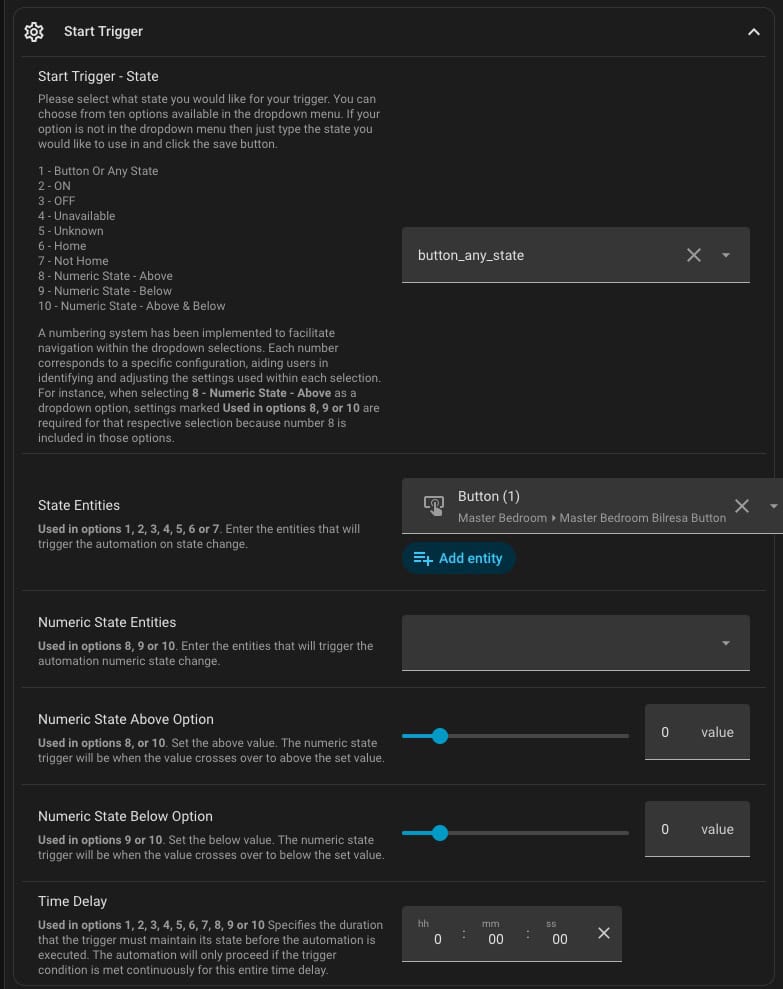Image resolution: width=783 pixels, height=989 pixels.
Task: Click the Start Trigger gear icon
Action: pyautogui.click(x=34, y=32)
